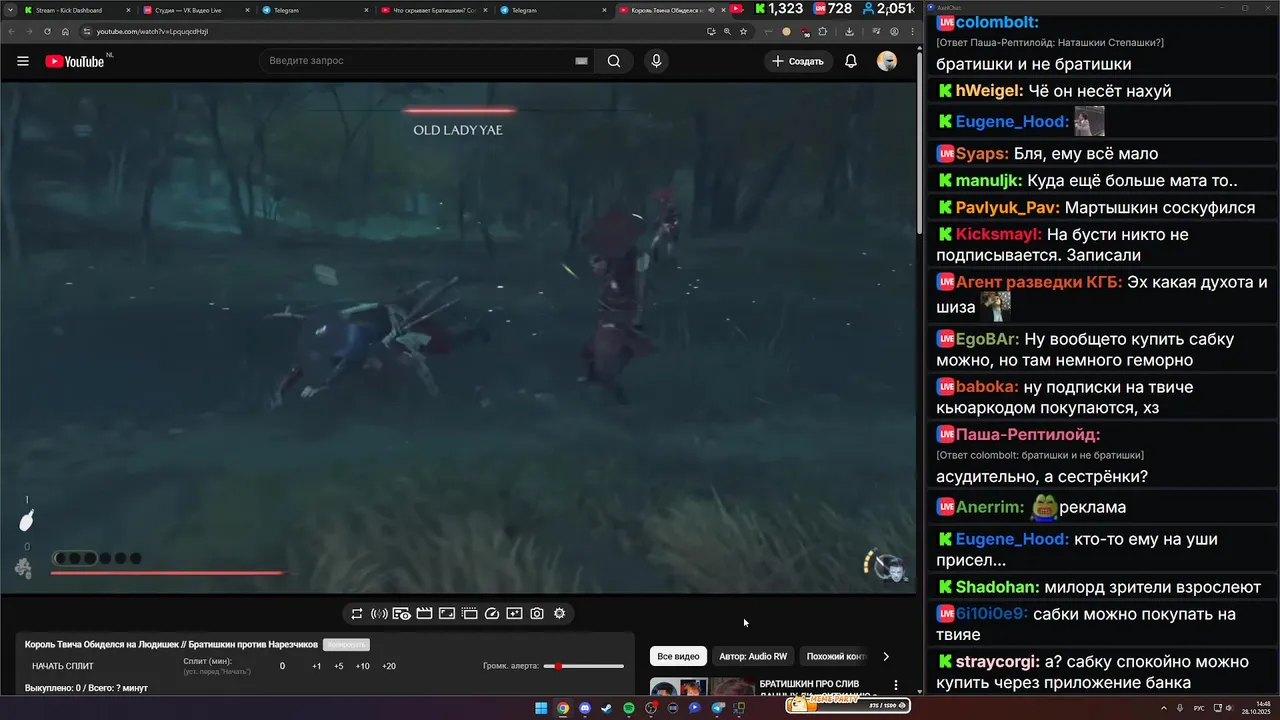Add +5 minutes to split
The height and width of the screenshot is (720, 1280).
point(338,666)
